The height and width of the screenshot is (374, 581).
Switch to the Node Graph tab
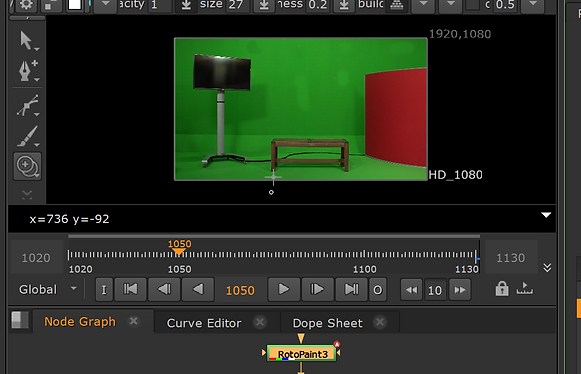[80, 322]
